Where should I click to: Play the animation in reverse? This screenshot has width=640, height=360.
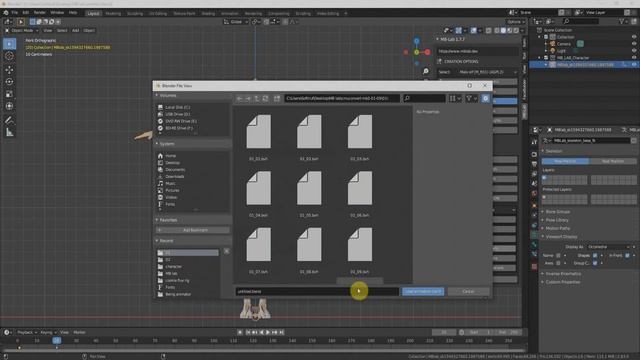pos(261,333)
